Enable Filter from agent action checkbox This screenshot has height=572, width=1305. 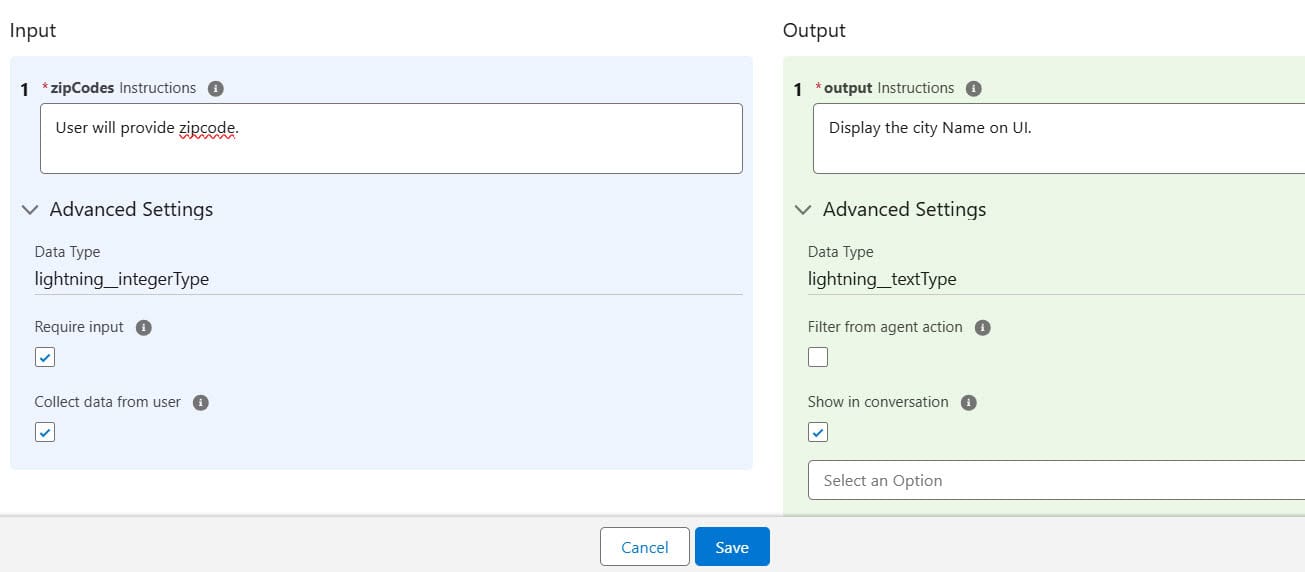click(818, 357)
